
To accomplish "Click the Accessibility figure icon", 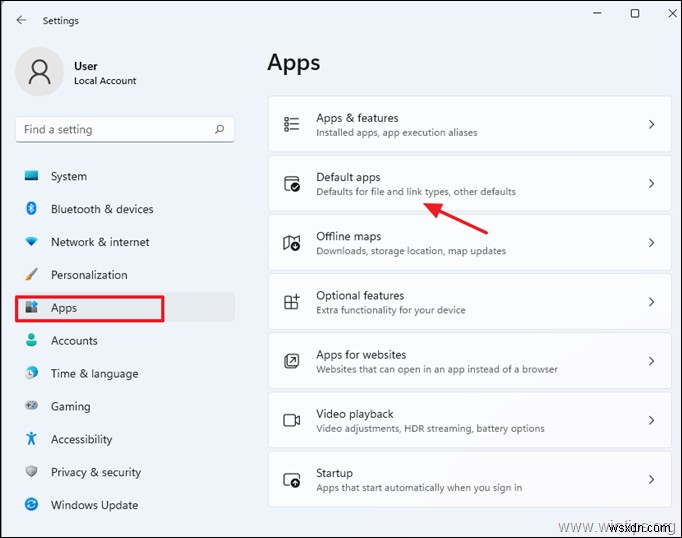I will [31, 438].
